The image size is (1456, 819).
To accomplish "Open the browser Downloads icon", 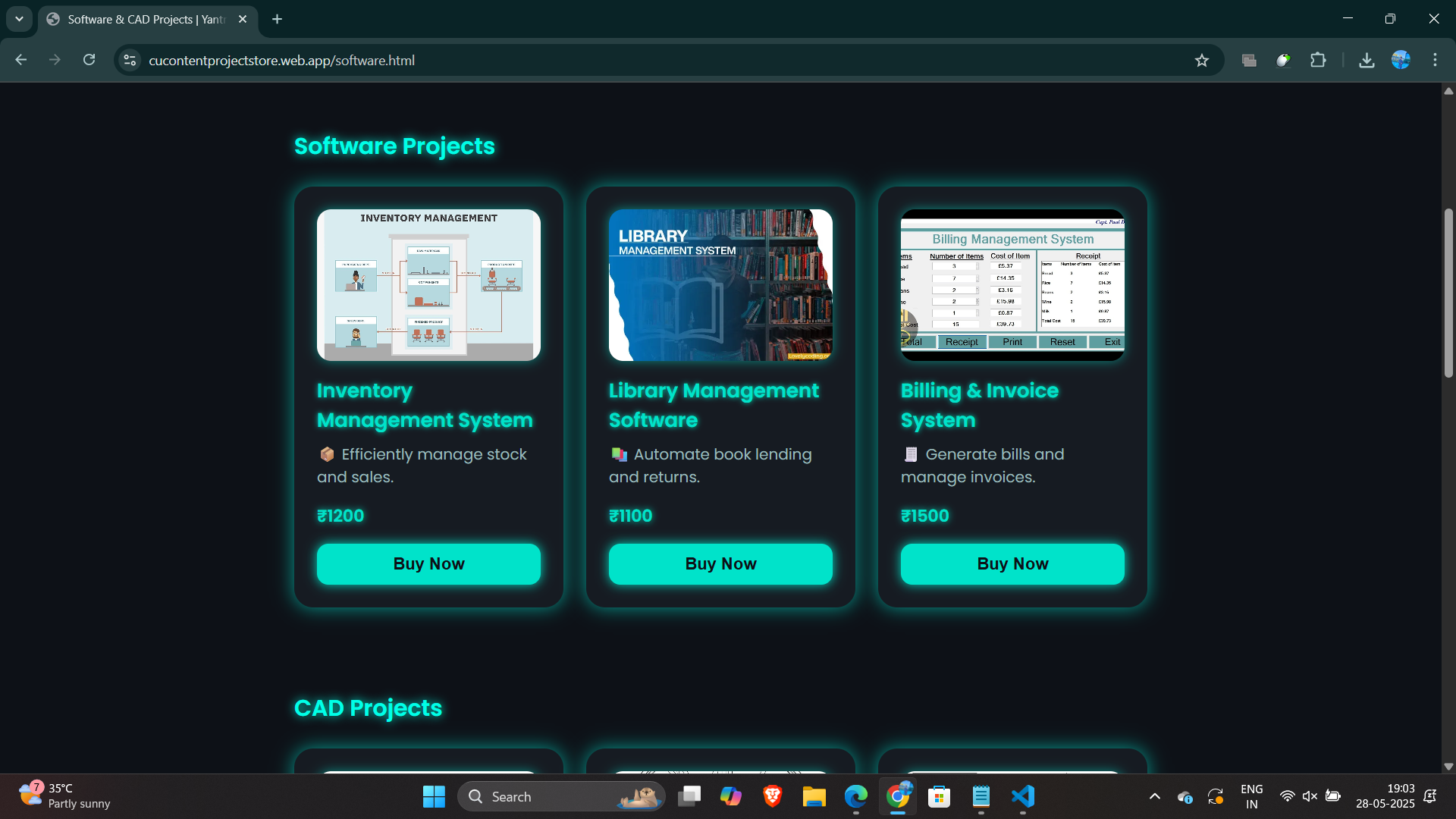I will click(x=1367, y=60).
